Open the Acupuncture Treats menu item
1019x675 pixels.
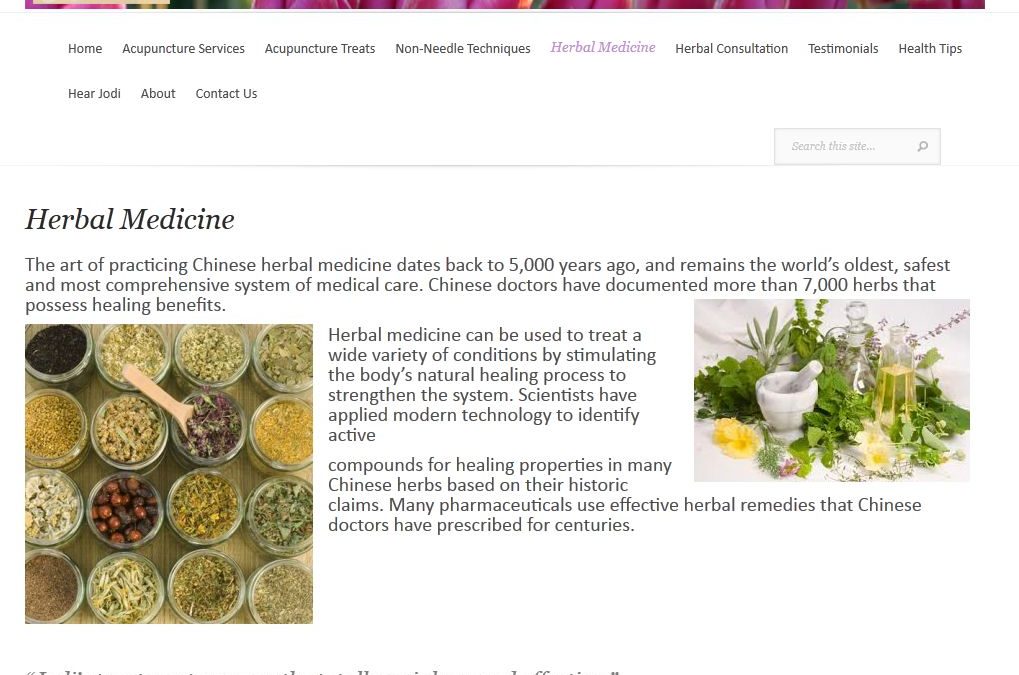pyautogui.click(x=320, y=49)
